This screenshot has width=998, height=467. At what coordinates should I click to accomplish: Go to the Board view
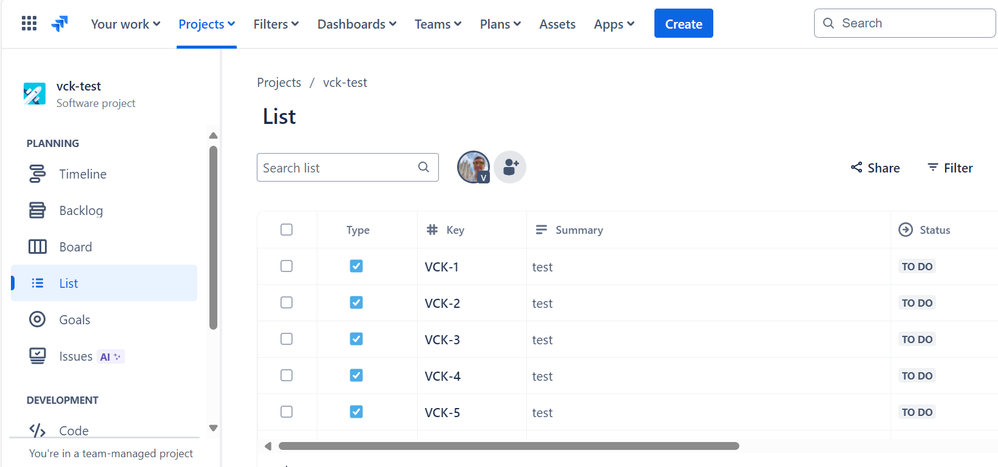[75, 247]
